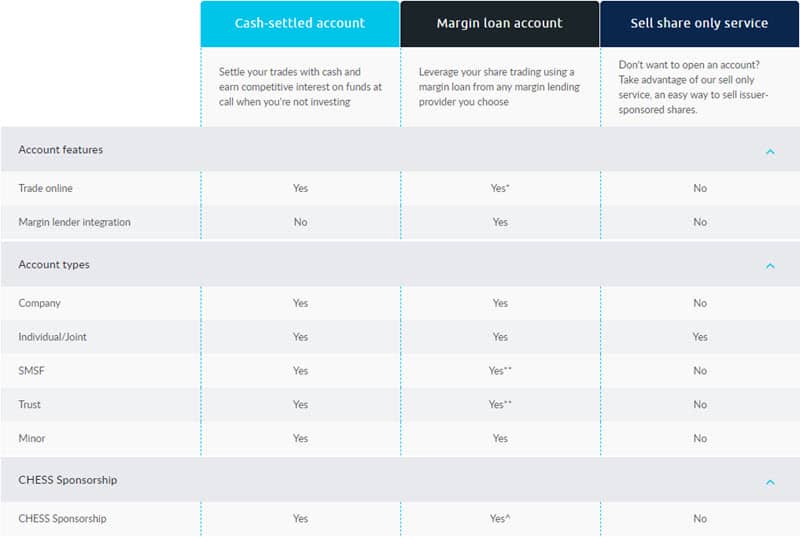This screenshot has width=800, height=538.
Task: Click the Minor row label
Action: coord(32,438)
